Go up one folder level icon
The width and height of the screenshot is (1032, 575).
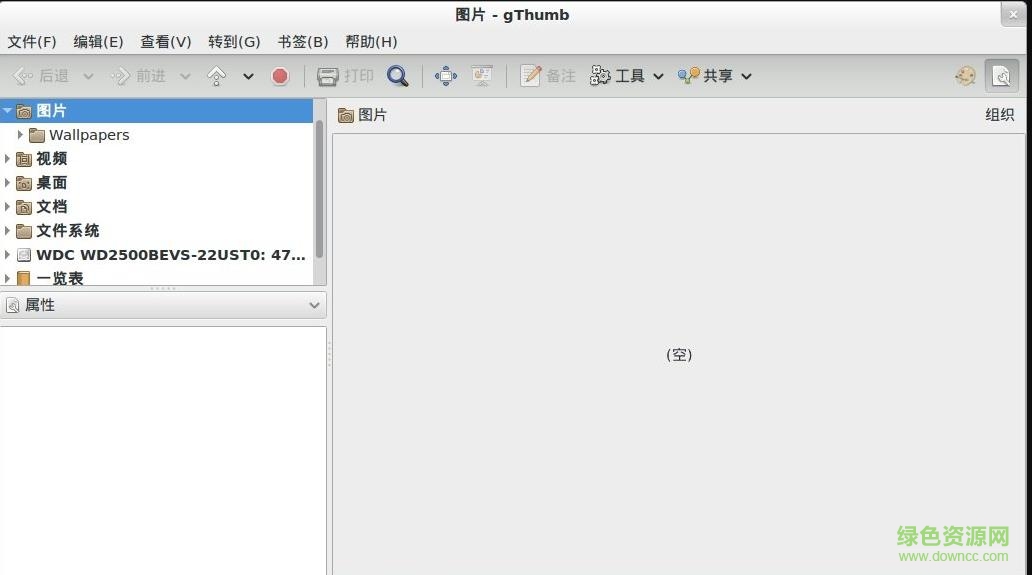click(217, 76)
